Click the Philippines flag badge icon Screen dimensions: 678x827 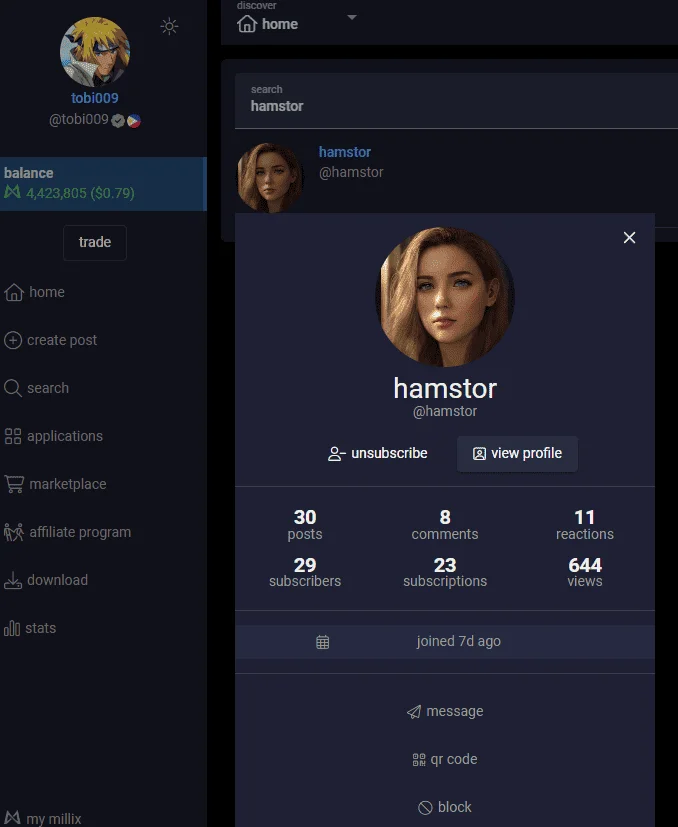tap(134, 121)
